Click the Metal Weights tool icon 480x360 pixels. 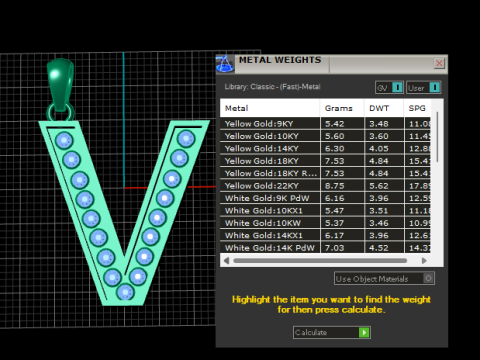[x=225, y=64]
